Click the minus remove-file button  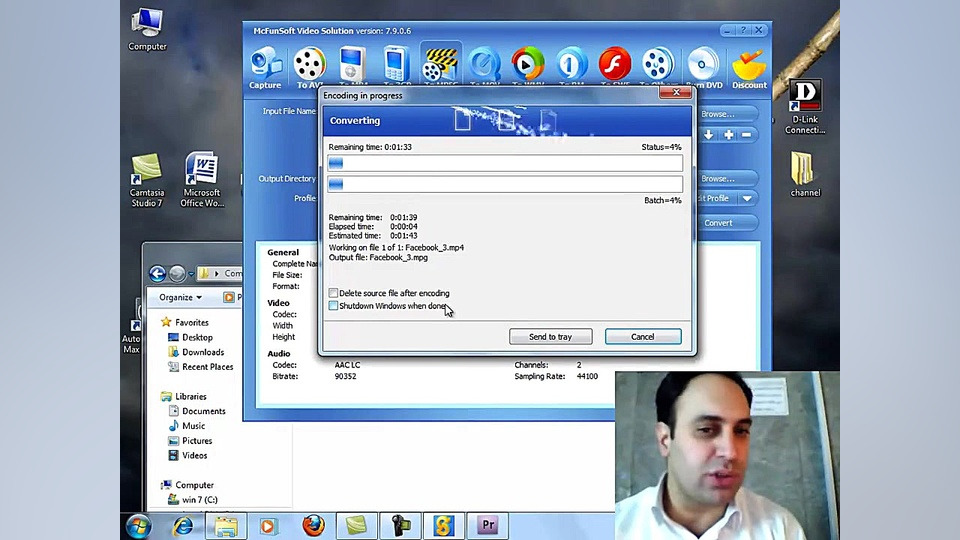tap(746, 135)
